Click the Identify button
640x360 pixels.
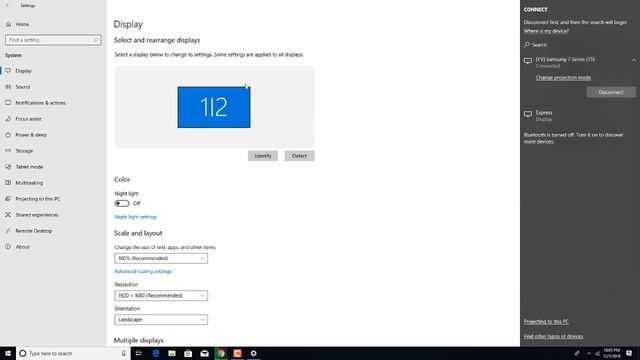[263, 156]
